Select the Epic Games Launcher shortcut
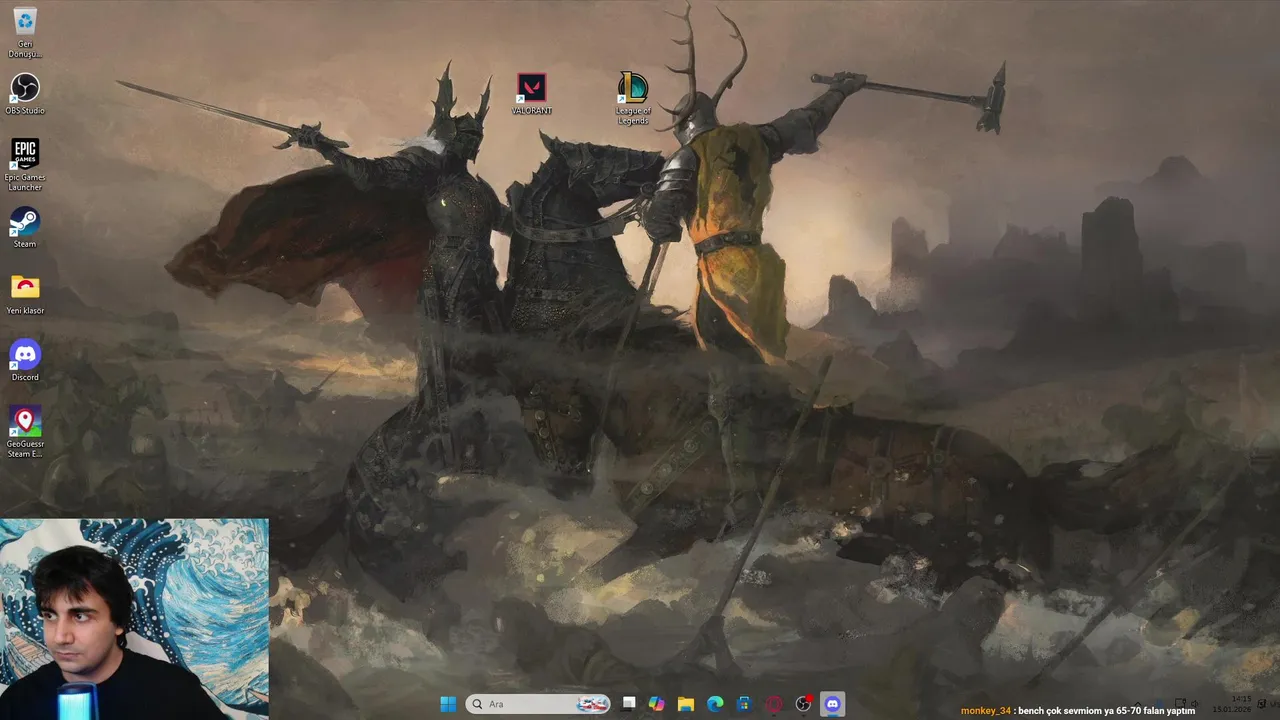The height and width of the screenshot is (720, 1280). (25, 164)
